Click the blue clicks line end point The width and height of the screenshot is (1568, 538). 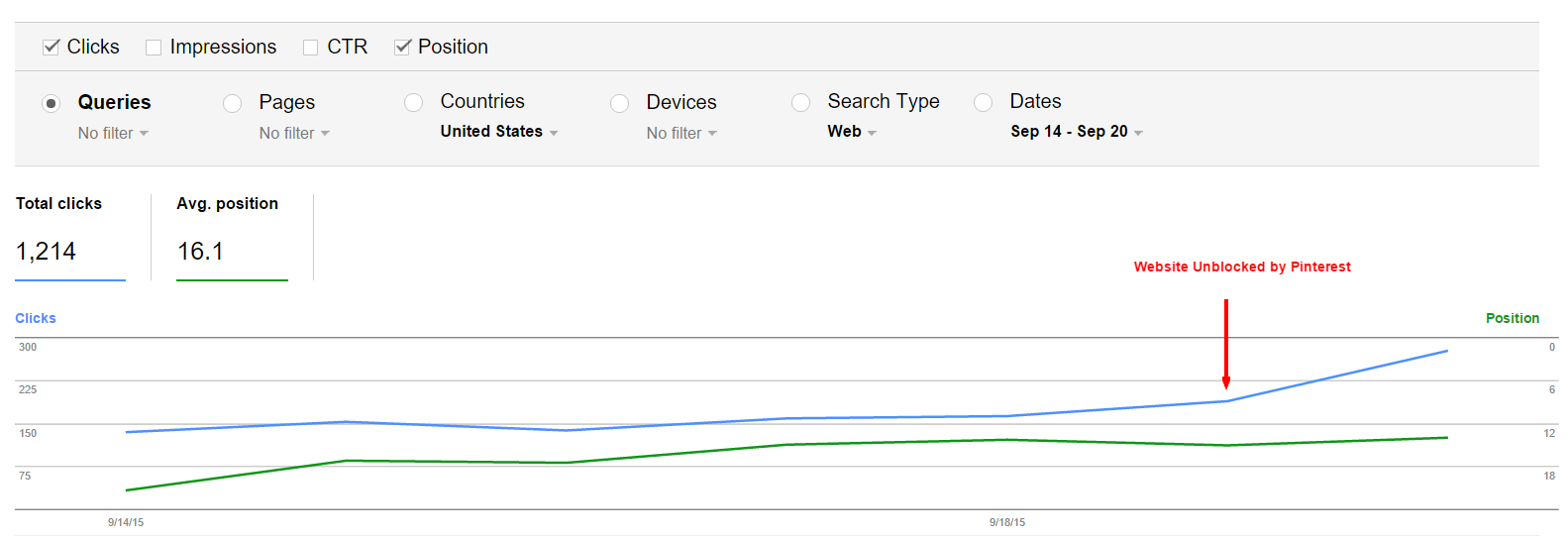(1447, 351)
